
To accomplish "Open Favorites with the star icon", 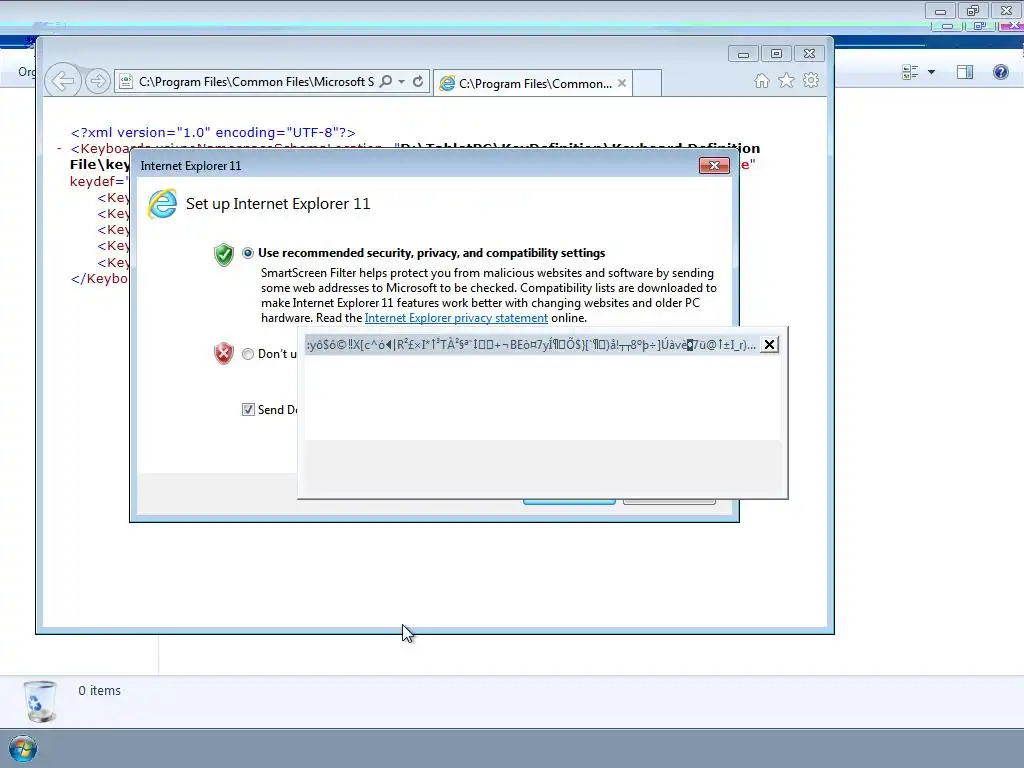I will pos(786,80).
